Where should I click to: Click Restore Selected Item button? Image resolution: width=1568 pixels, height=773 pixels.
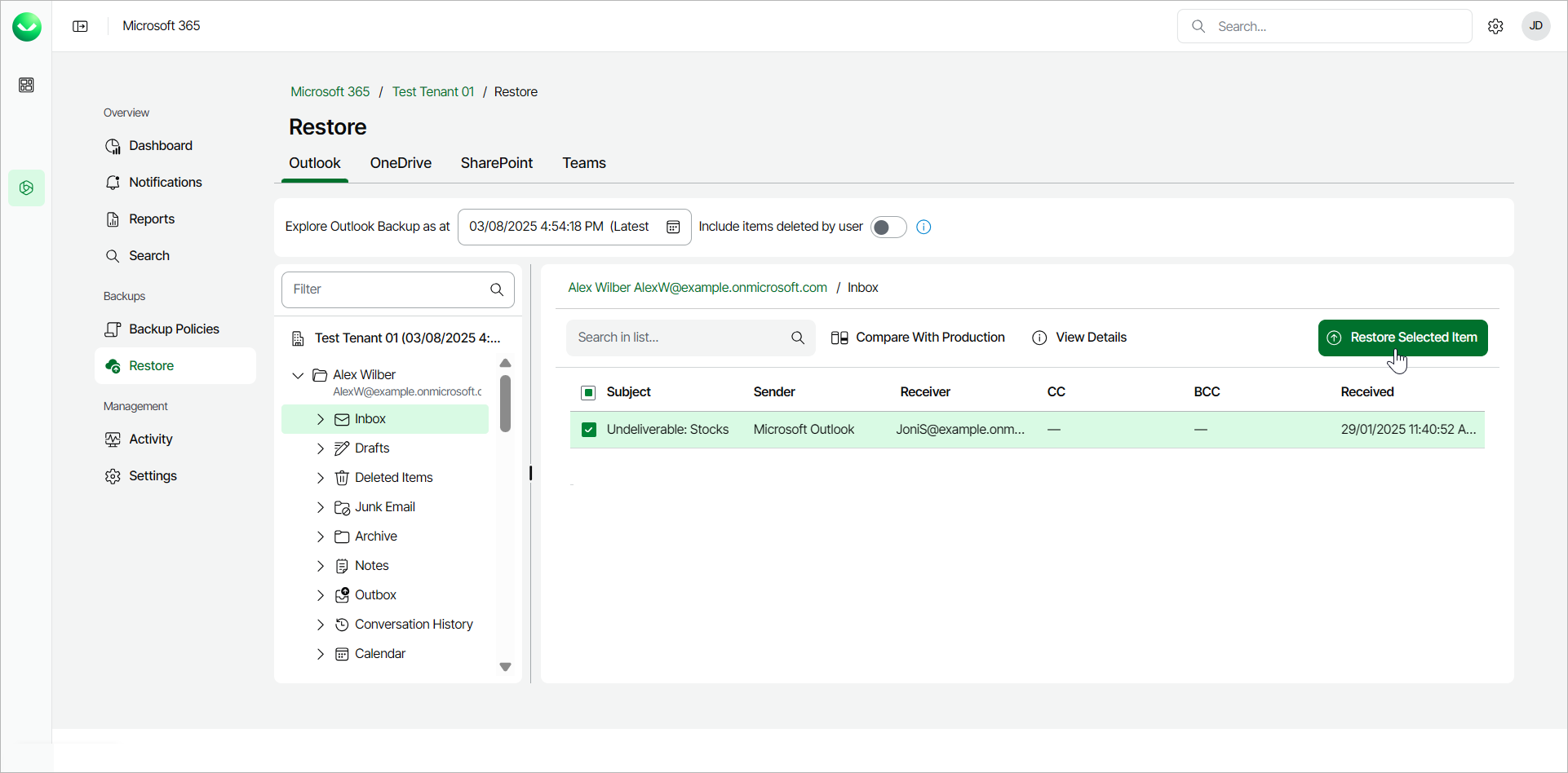1402,338
